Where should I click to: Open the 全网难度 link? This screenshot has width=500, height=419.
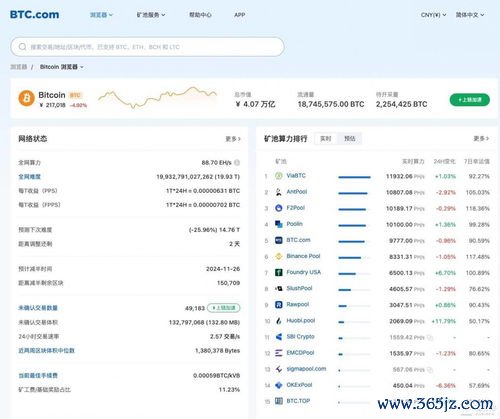pyautogui.click(x=29, y=177)
